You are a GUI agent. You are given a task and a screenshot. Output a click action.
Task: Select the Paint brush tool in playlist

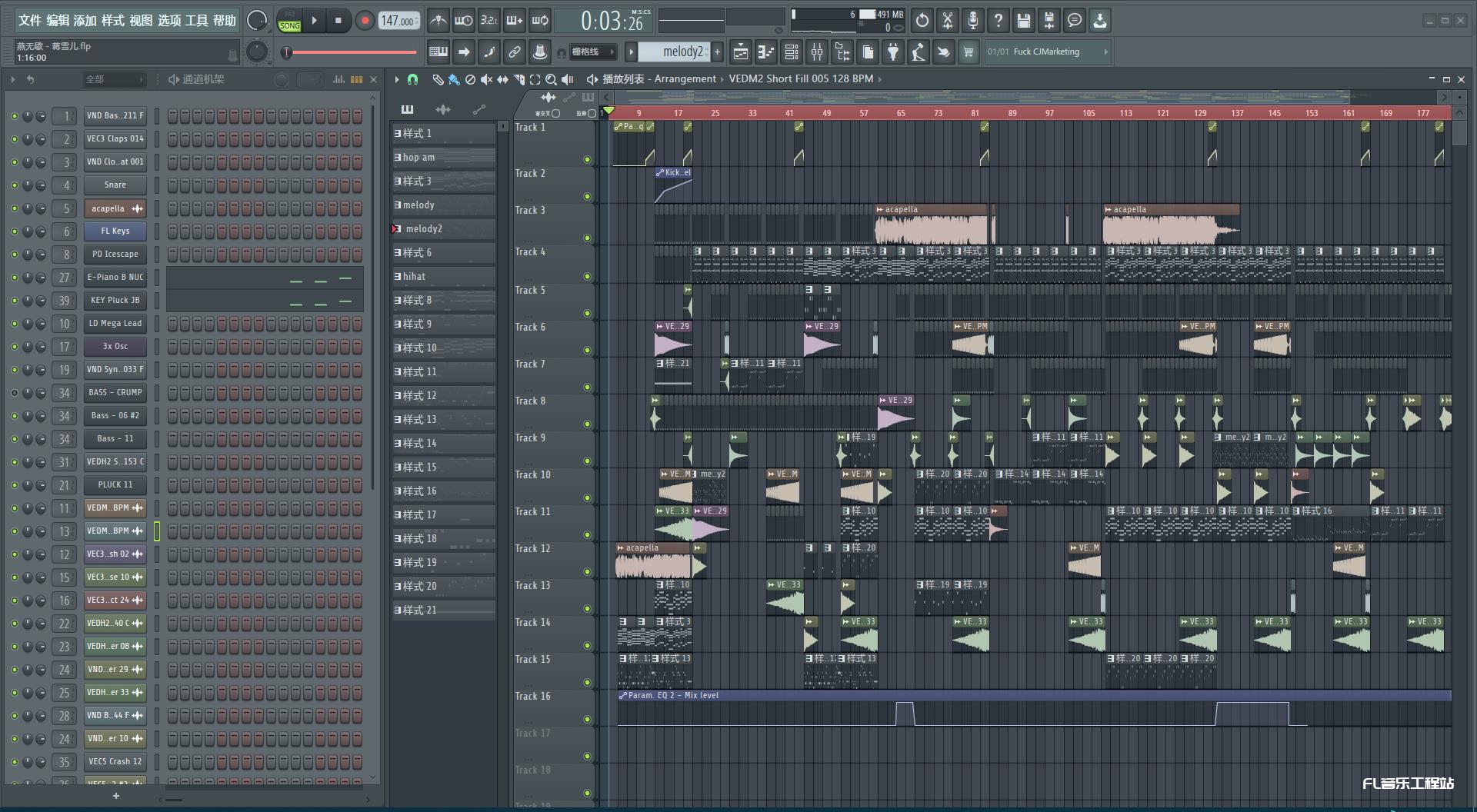point(454,79)
